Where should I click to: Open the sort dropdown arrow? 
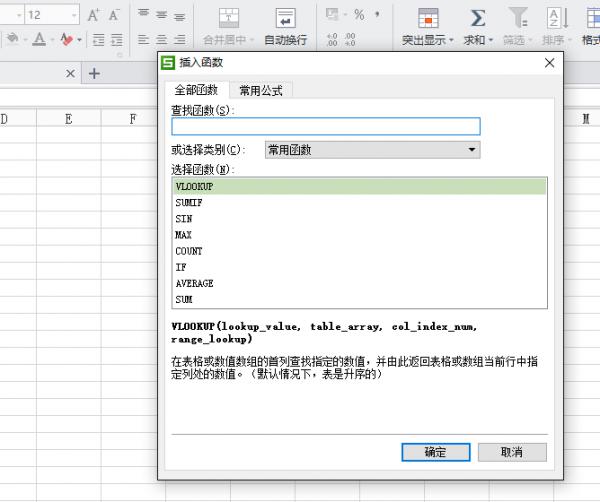click(x=570, y=40)
